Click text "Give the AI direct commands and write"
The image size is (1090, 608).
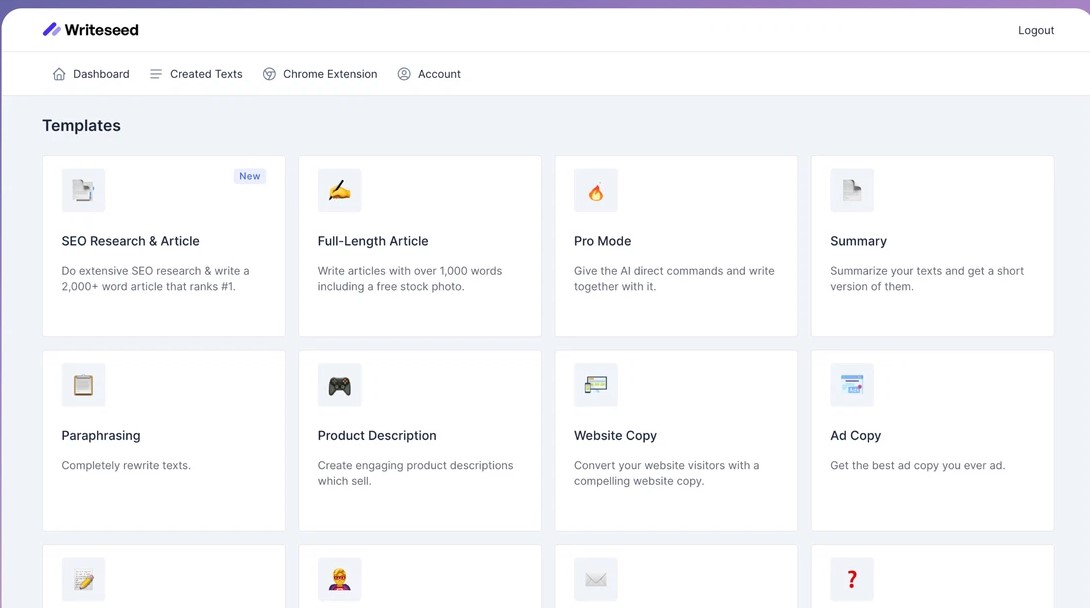pyautogui.click(x=674, y=270)
